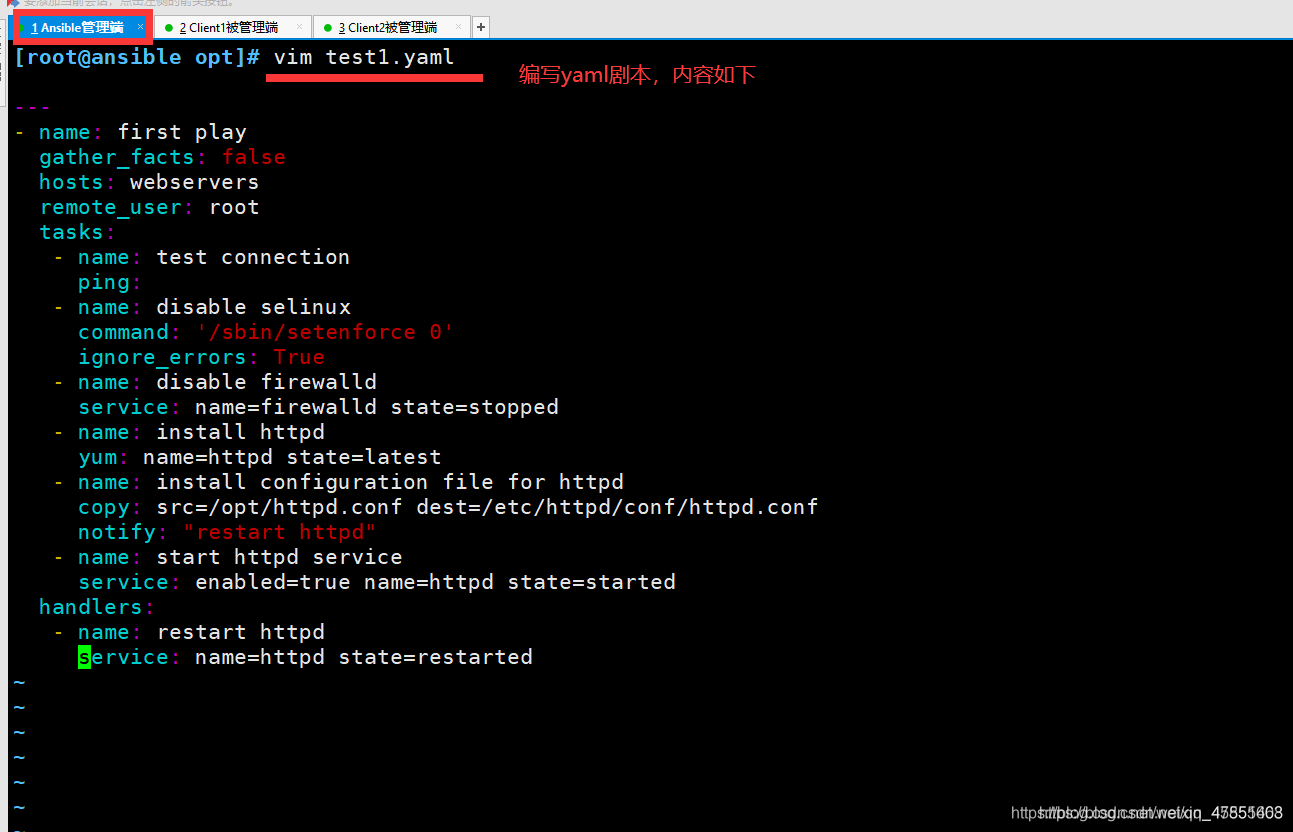Image resolution: width=1293 pixels, height=832 pixels.
Task: Click the notify "restart httpd" line
Action: click(227, 532)
